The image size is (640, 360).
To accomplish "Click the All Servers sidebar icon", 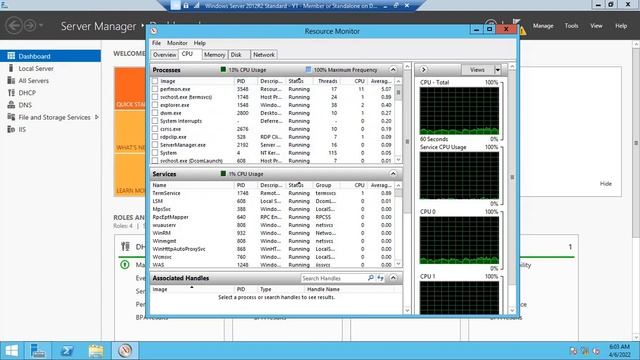I will [11, 80].
